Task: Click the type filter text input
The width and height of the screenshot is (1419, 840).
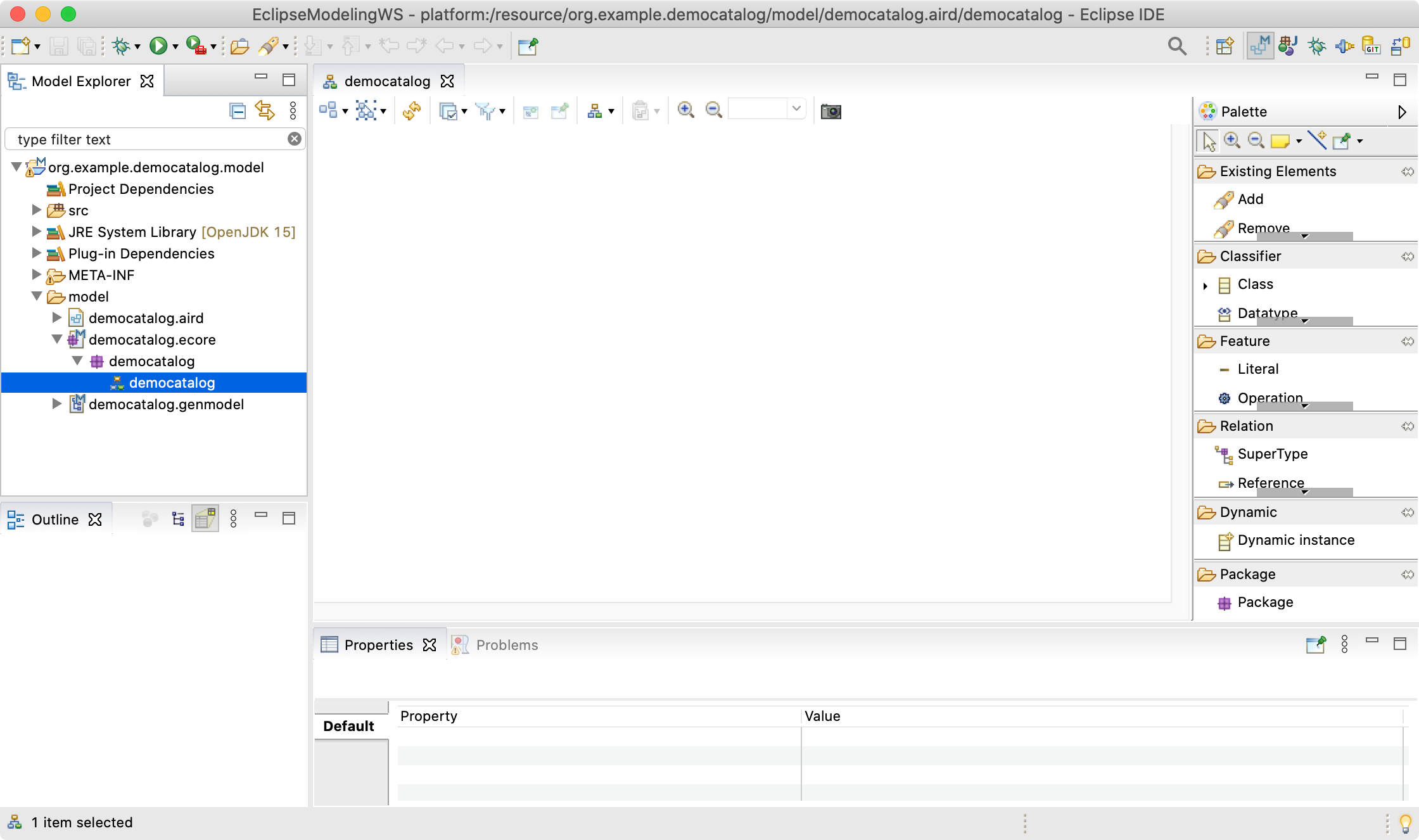Action: tap(155, 139)
